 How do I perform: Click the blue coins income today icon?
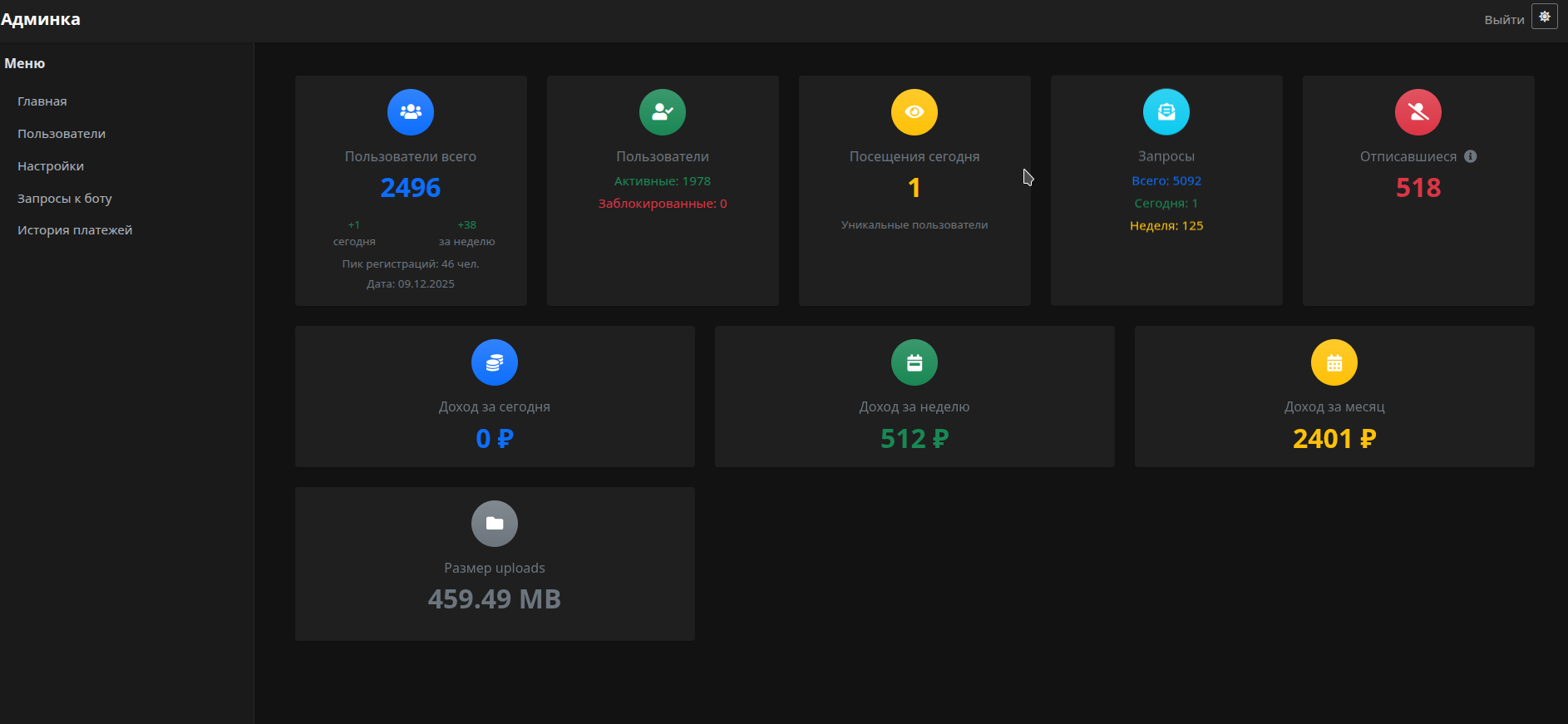495,362
